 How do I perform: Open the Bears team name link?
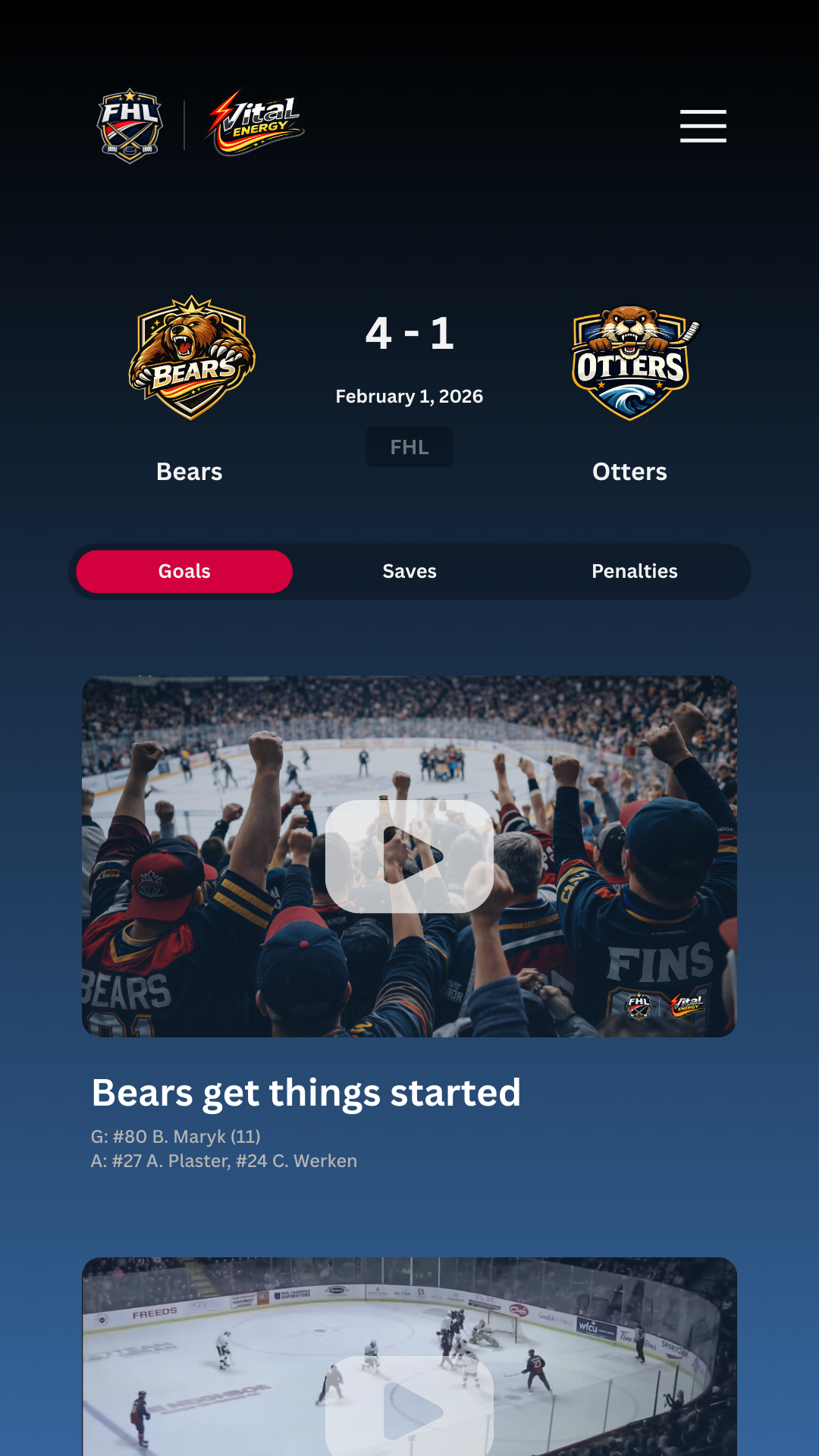(190, 472)
